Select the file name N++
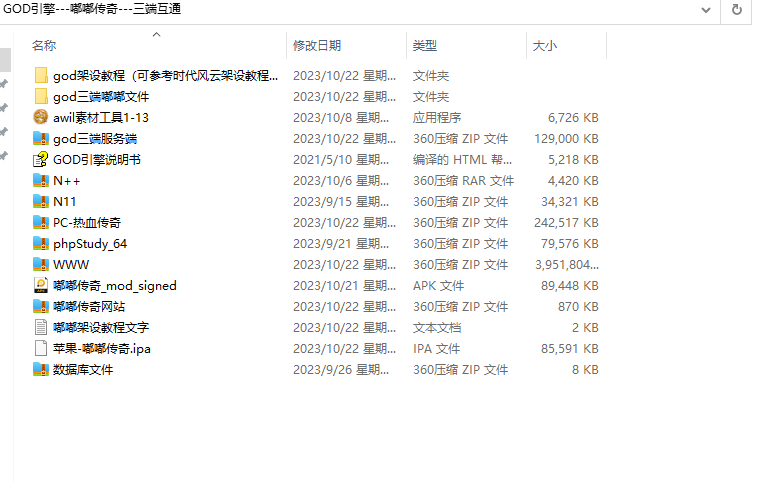 pos(66,181)
